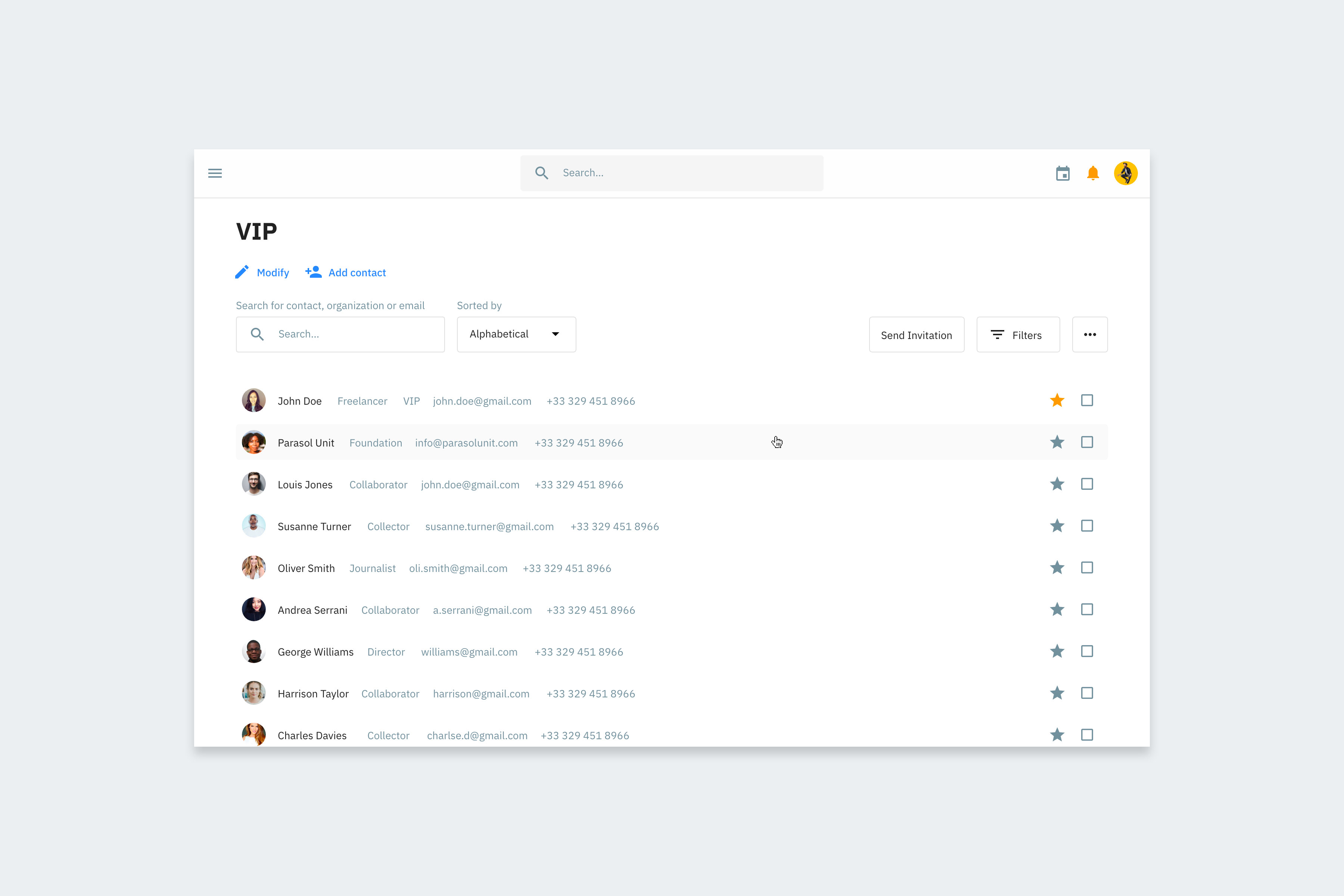Star the Susanne Turner contact
Viewport: 1344px width, 896px height.
1057,526
